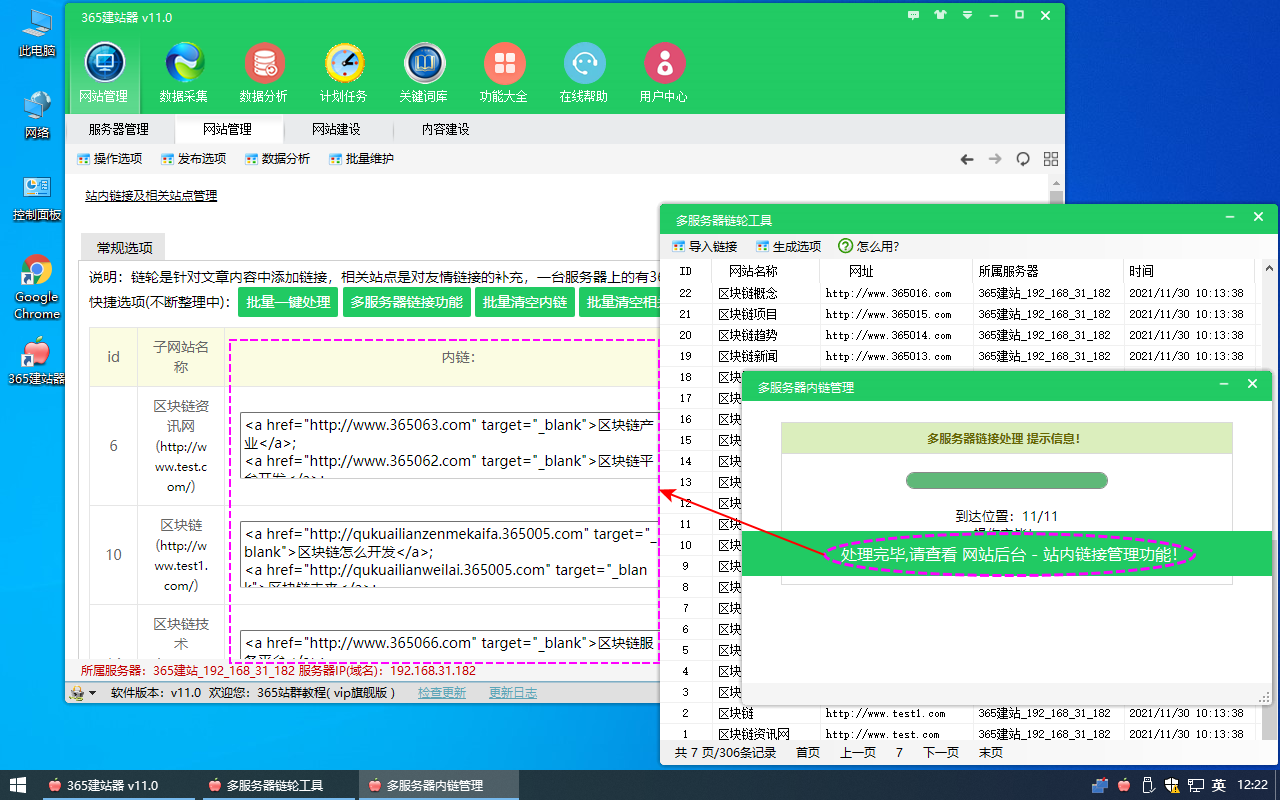Open the 计划任务 module icon
Viewport: 1280px width, 800px height.
[344, 73]
